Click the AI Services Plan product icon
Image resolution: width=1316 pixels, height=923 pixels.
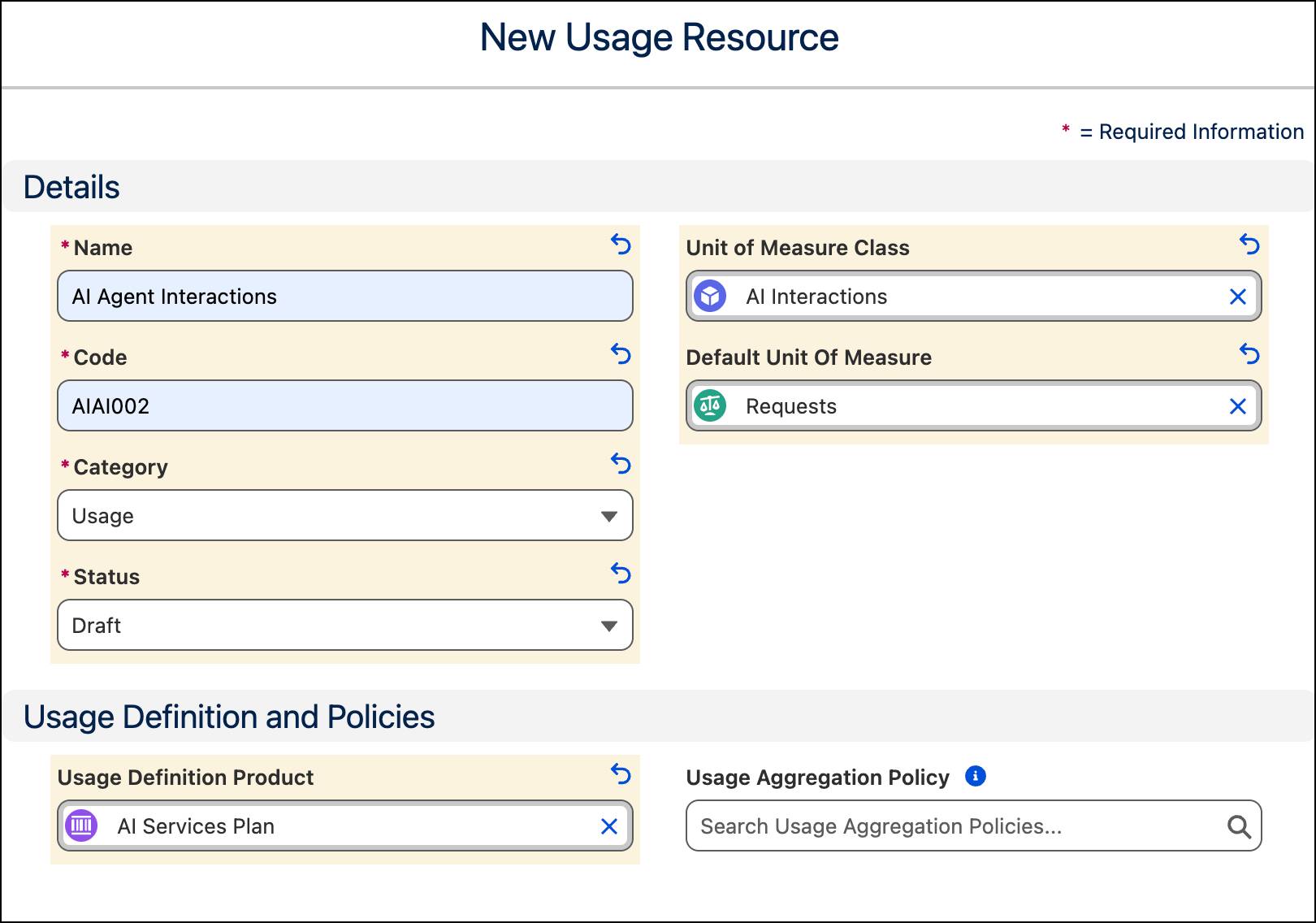pyautogui.click(x=81, y=825)
